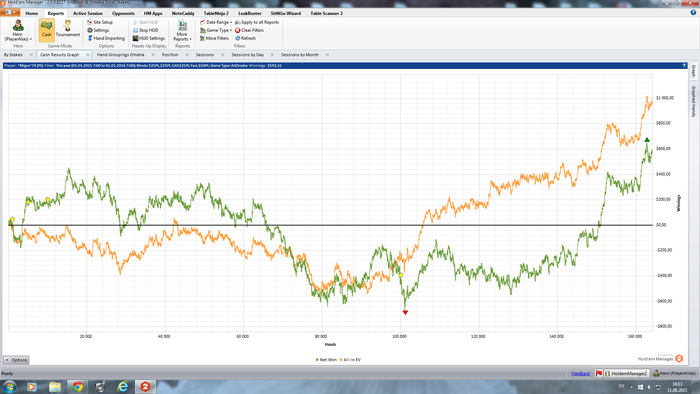Toggle the Net Won legend entry

tap(326, 360)
